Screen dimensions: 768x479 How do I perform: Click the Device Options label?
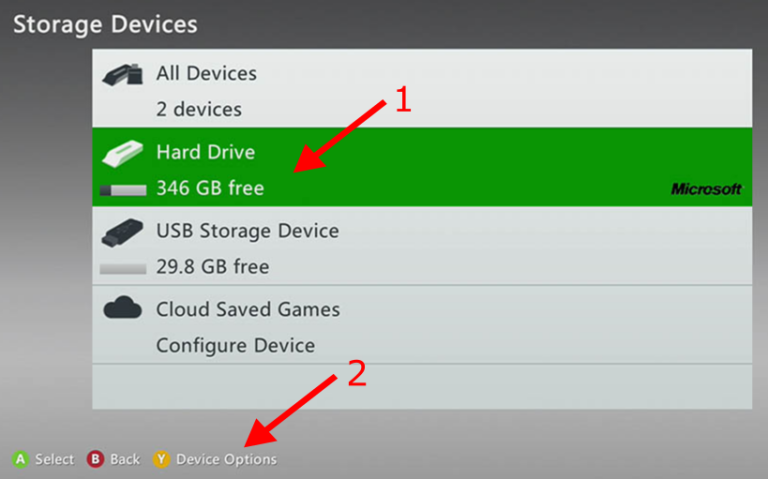(226, 459)
